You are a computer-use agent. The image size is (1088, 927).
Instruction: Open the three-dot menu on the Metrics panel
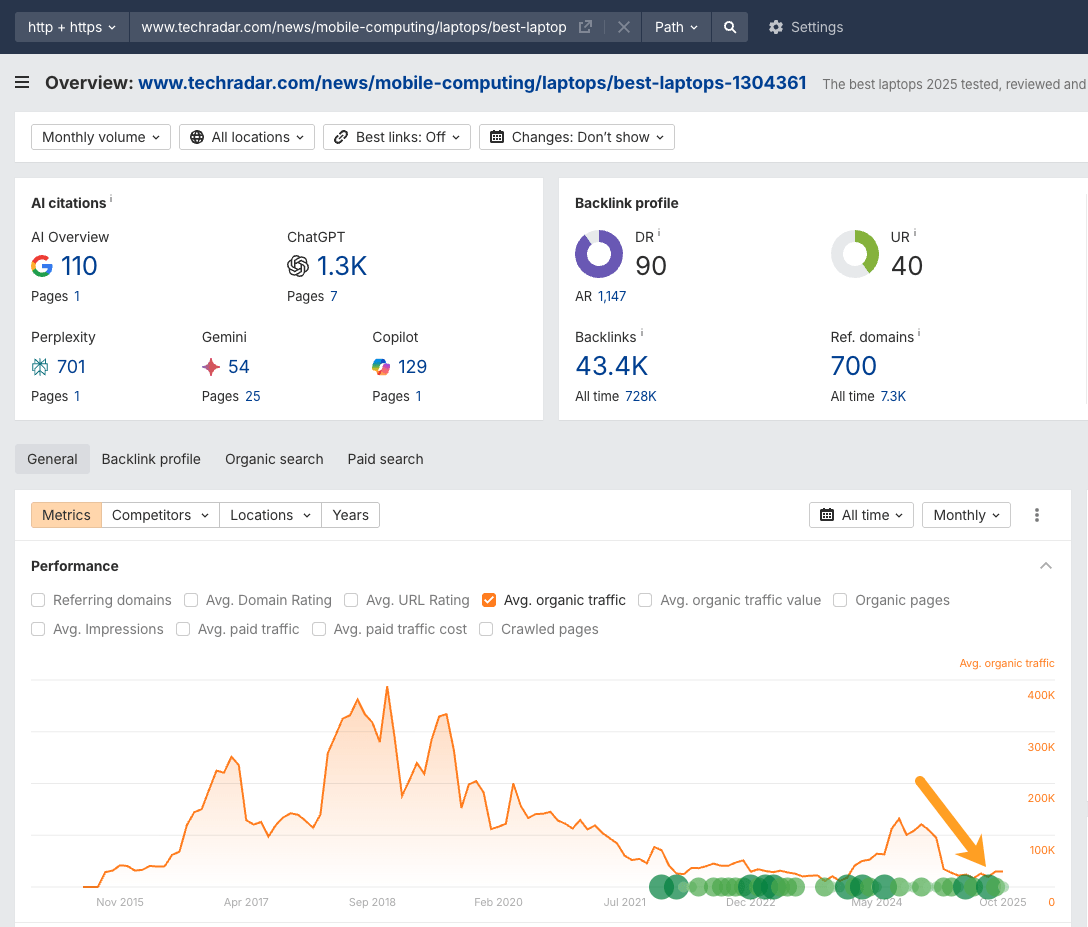(x=1037, y=515)
